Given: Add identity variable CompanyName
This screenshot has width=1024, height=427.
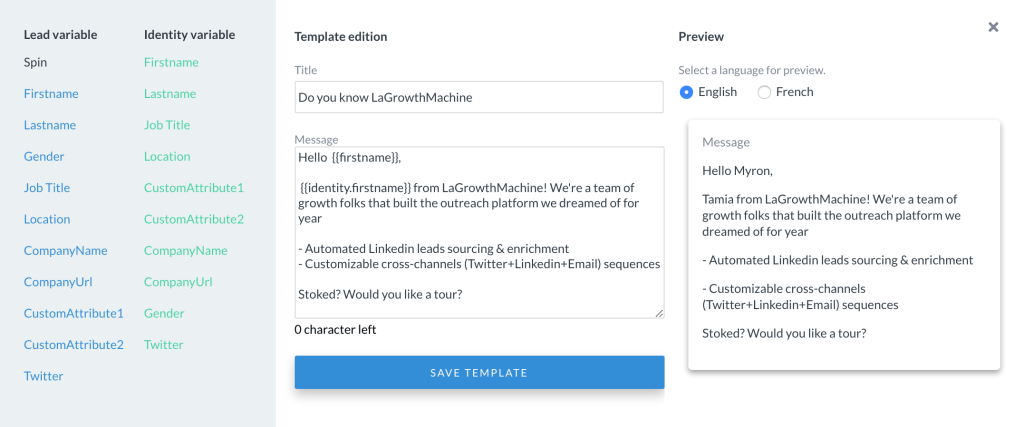Looking at the screenshot, I should [x=186, y=251].
